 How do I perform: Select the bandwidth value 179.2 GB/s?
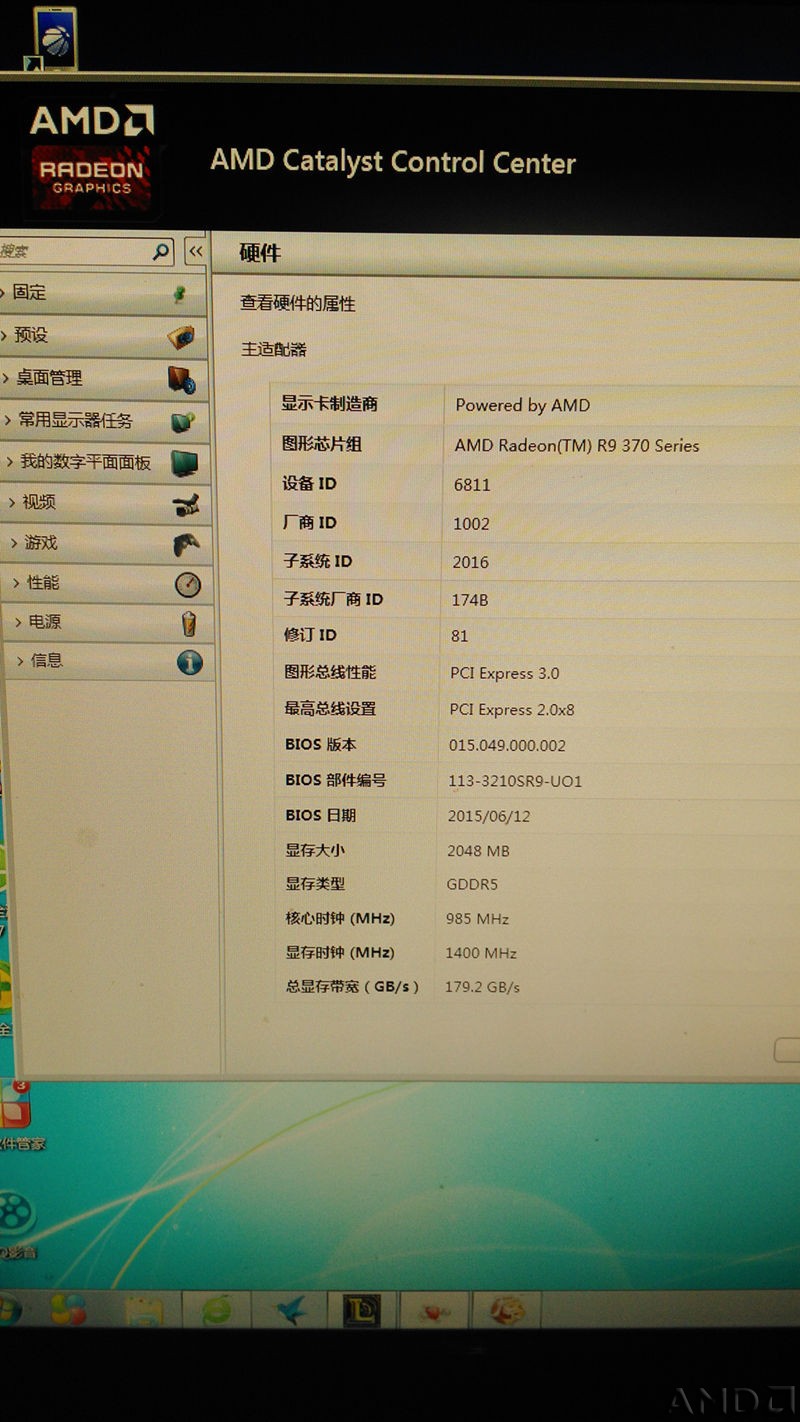482,987
